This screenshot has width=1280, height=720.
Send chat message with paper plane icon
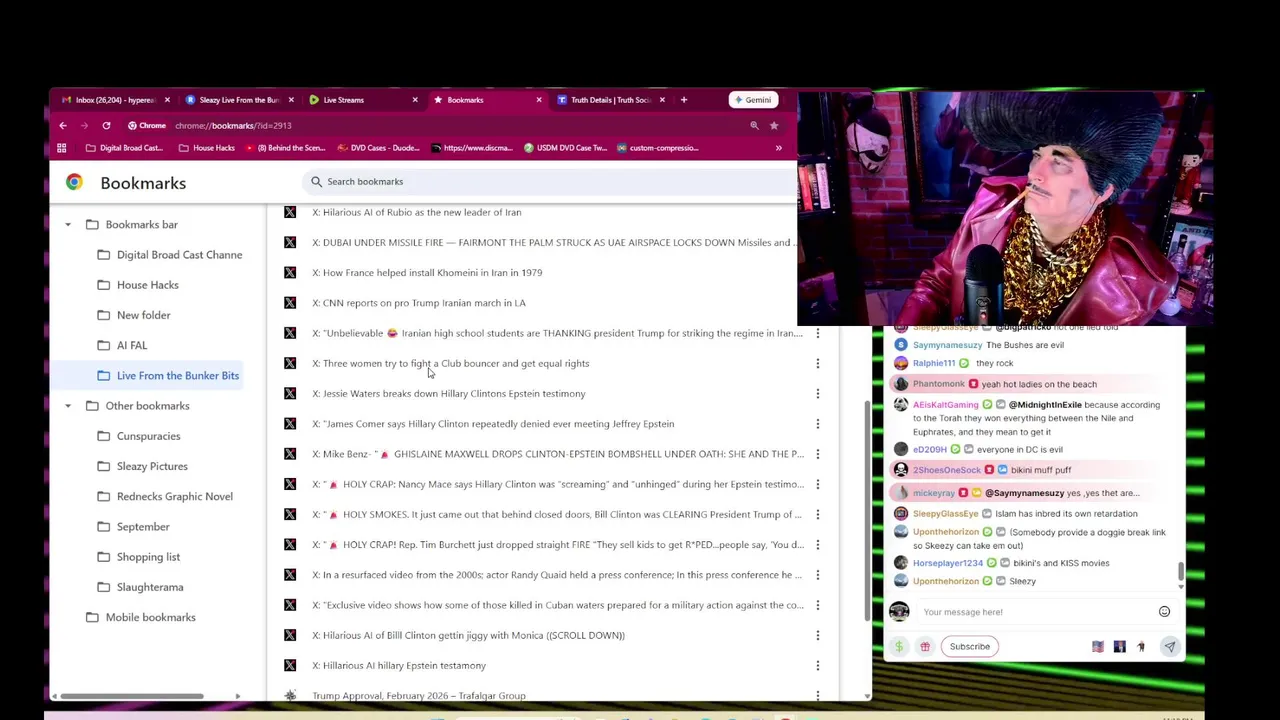pos(1170,646)
